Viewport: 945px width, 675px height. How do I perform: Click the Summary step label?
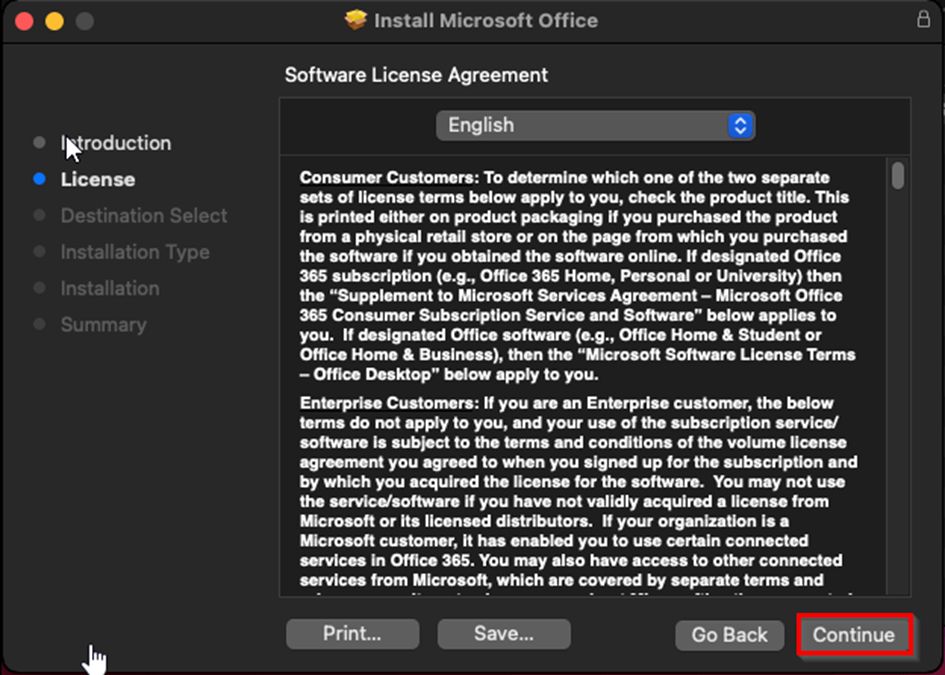point(104,325)
